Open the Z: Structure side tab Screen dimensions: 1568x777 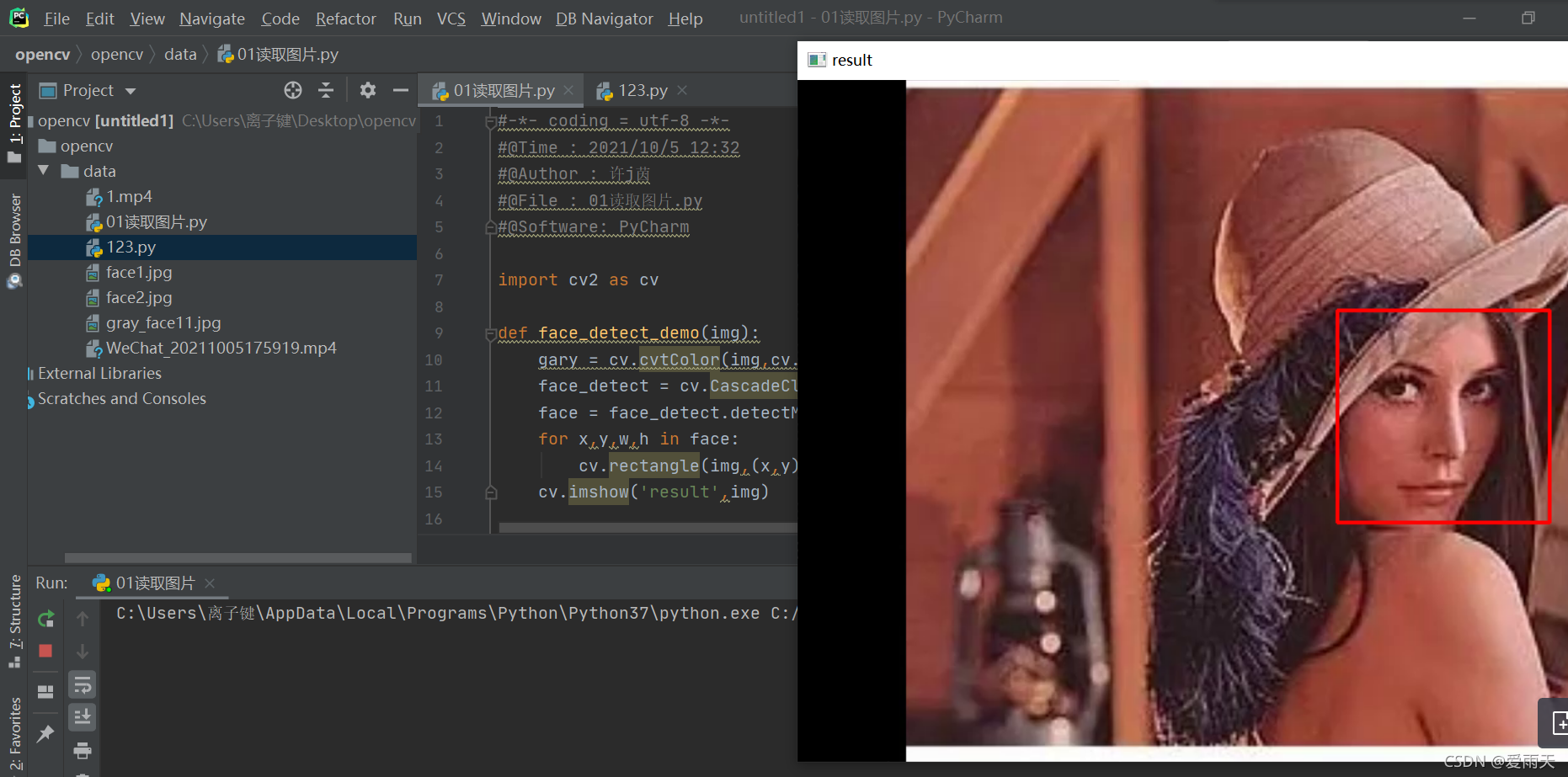[14, 621]
